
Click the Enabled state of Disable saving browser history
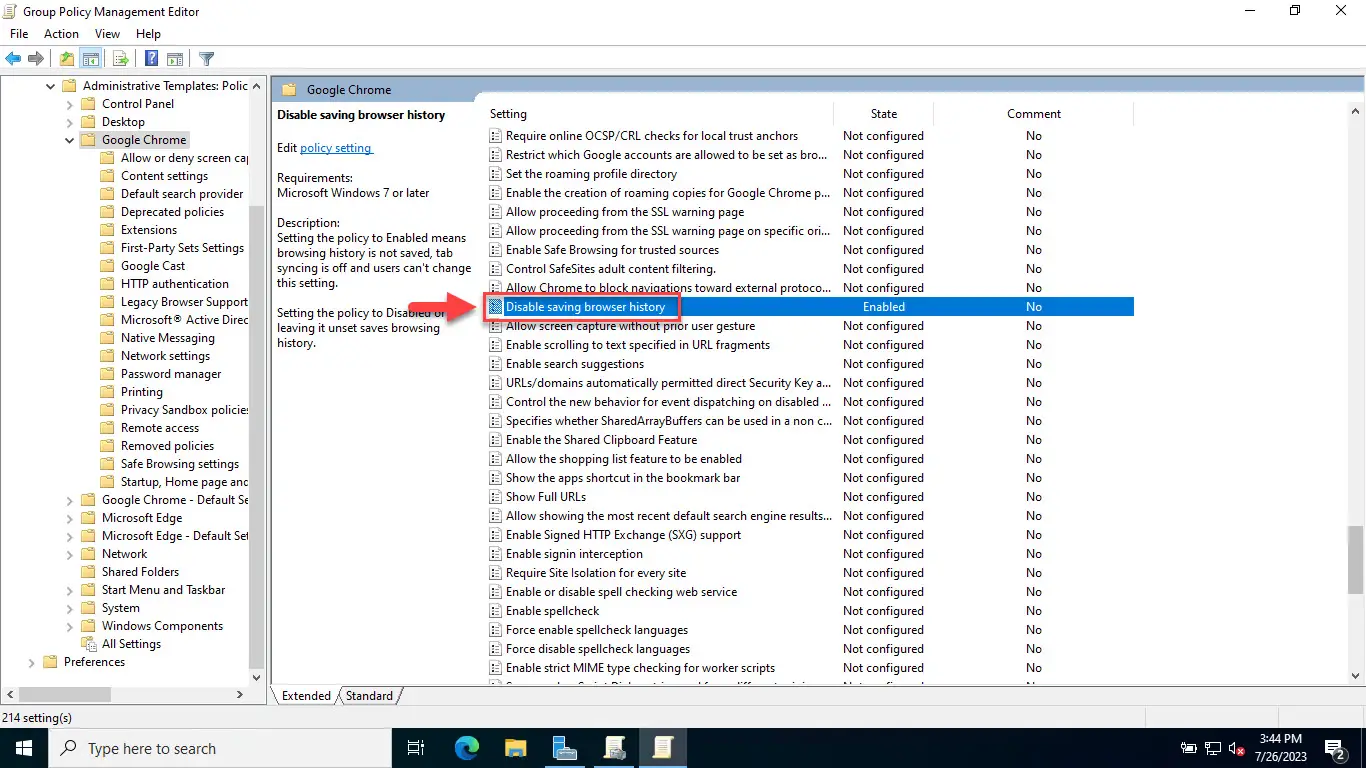pyautogui.click(x=884, y=307)
